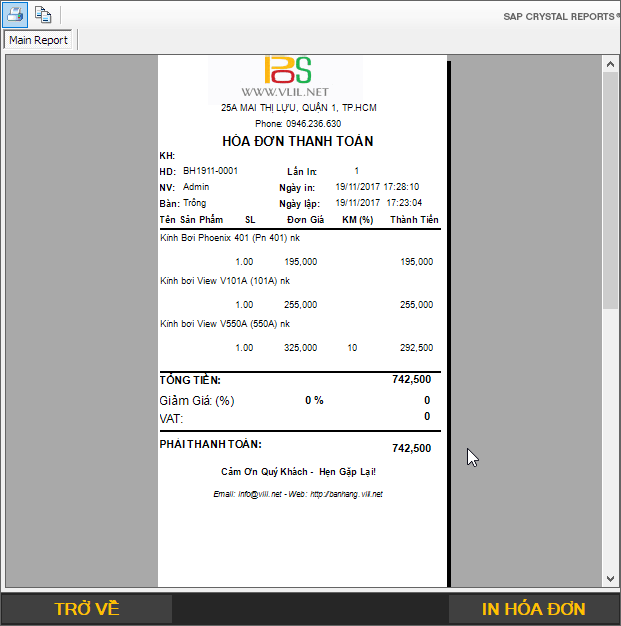
Task: Select the Kính bơi View V101A product line
Action: [x=225, y=281]
